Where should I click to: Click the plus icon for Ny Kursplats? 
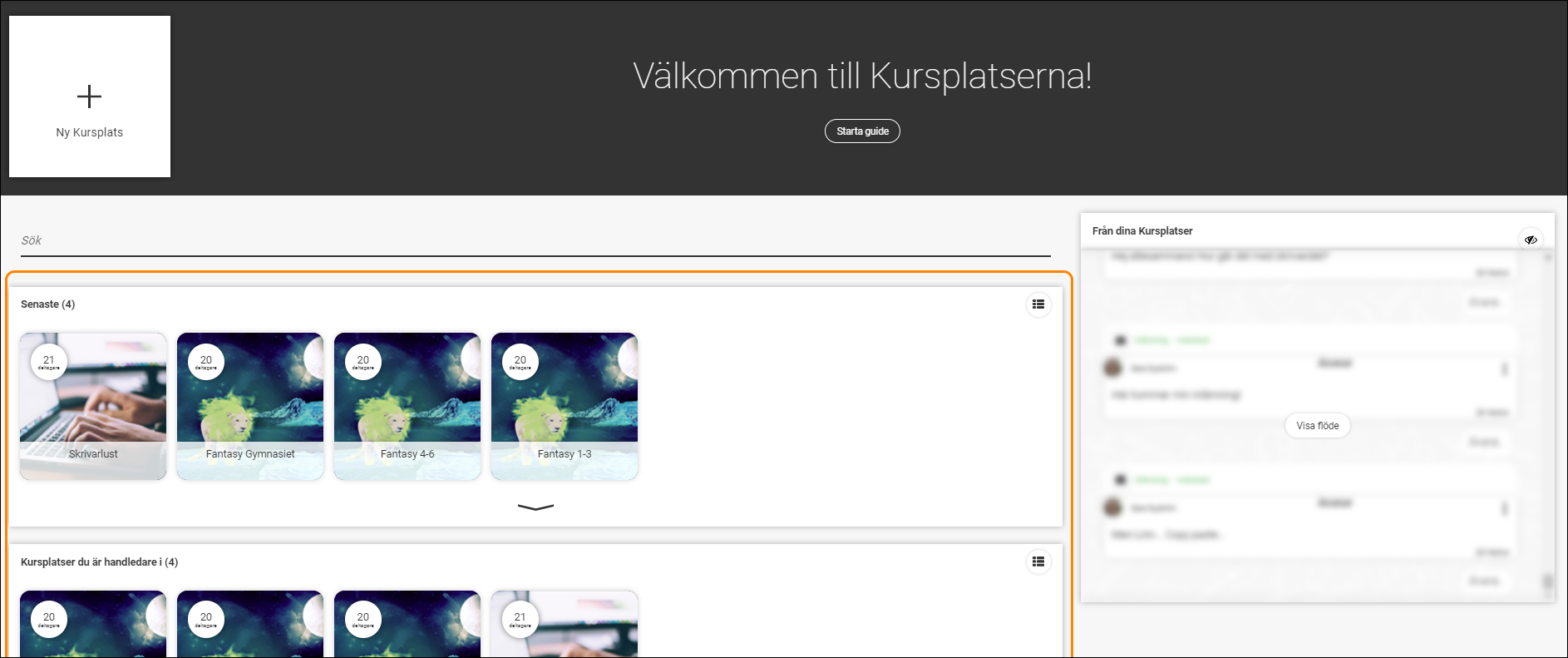tap(90, 96)
